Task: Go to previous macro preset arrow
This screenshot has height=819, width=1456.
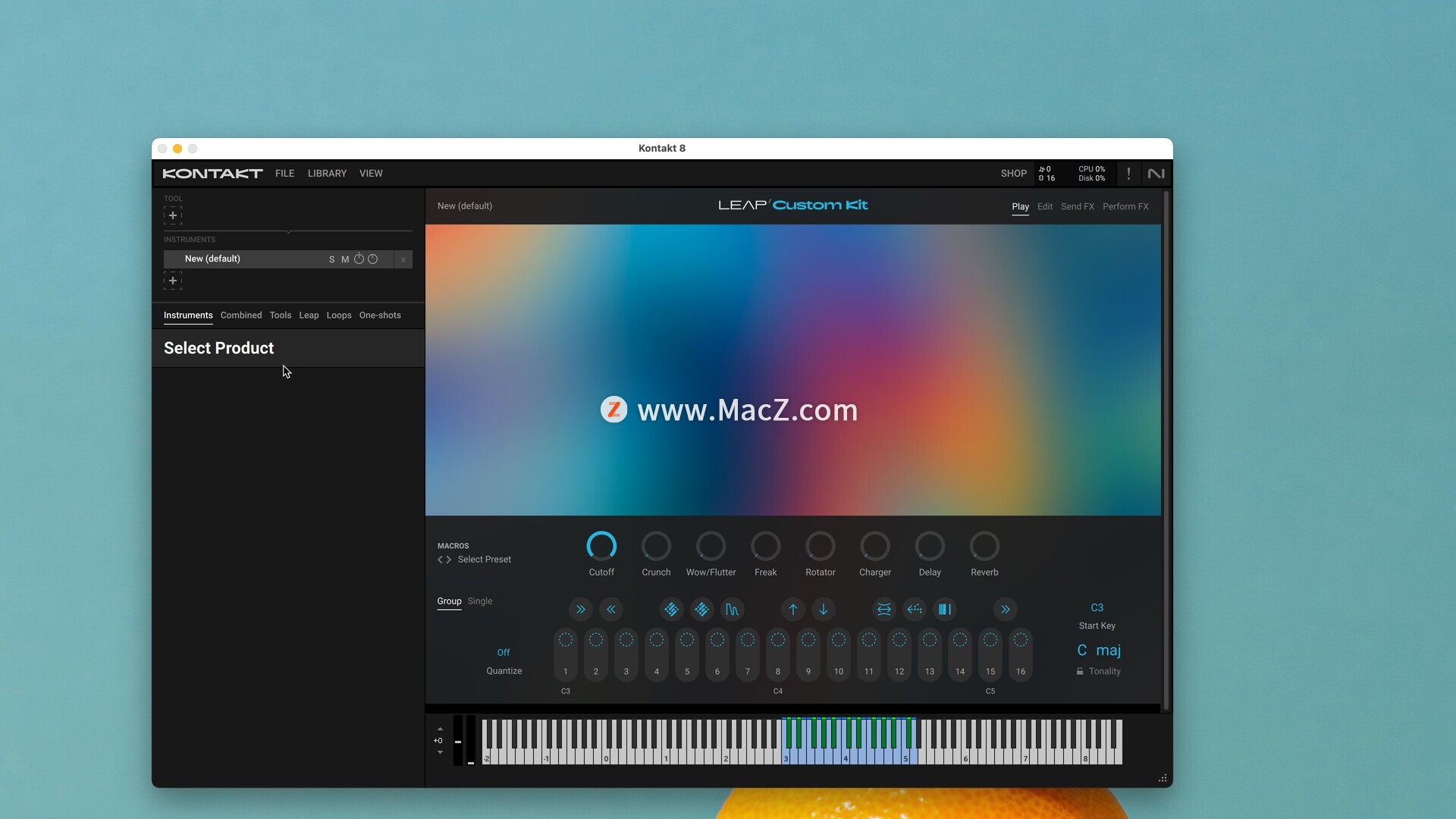Action: tap(440, 560)
